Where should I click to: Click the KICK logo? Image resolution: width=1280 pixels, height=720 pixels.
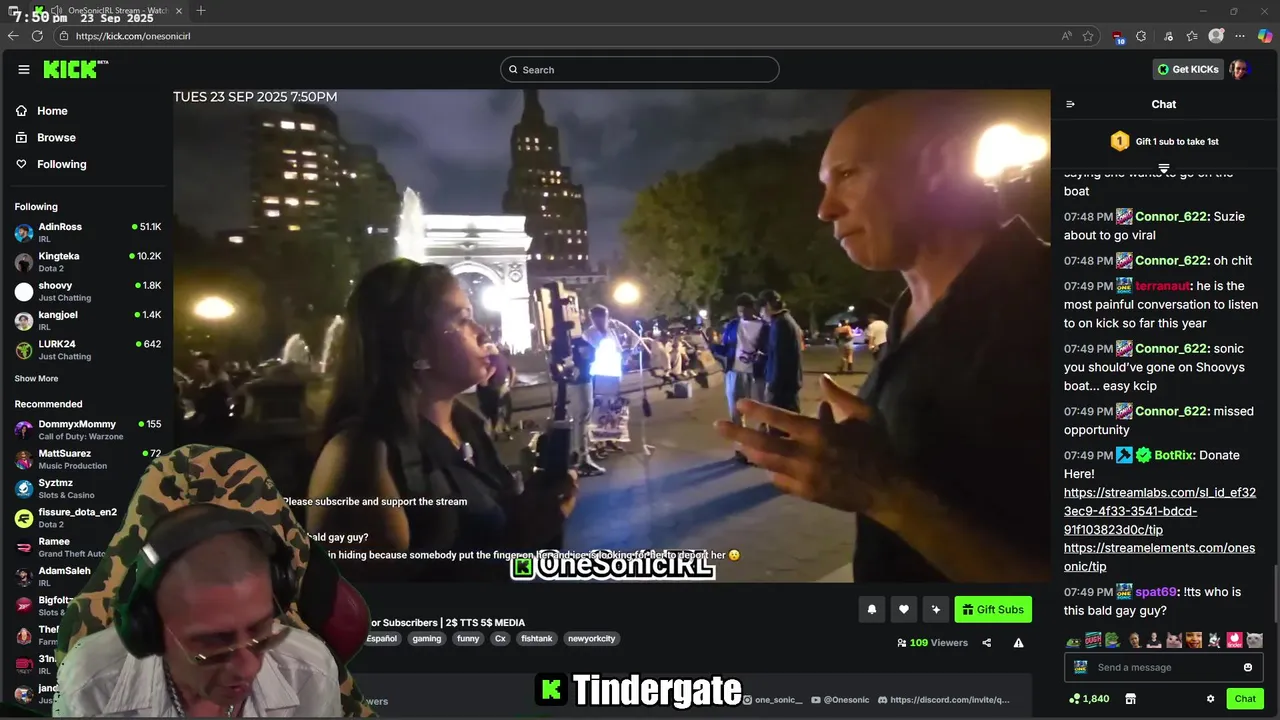tap(75, 69)
